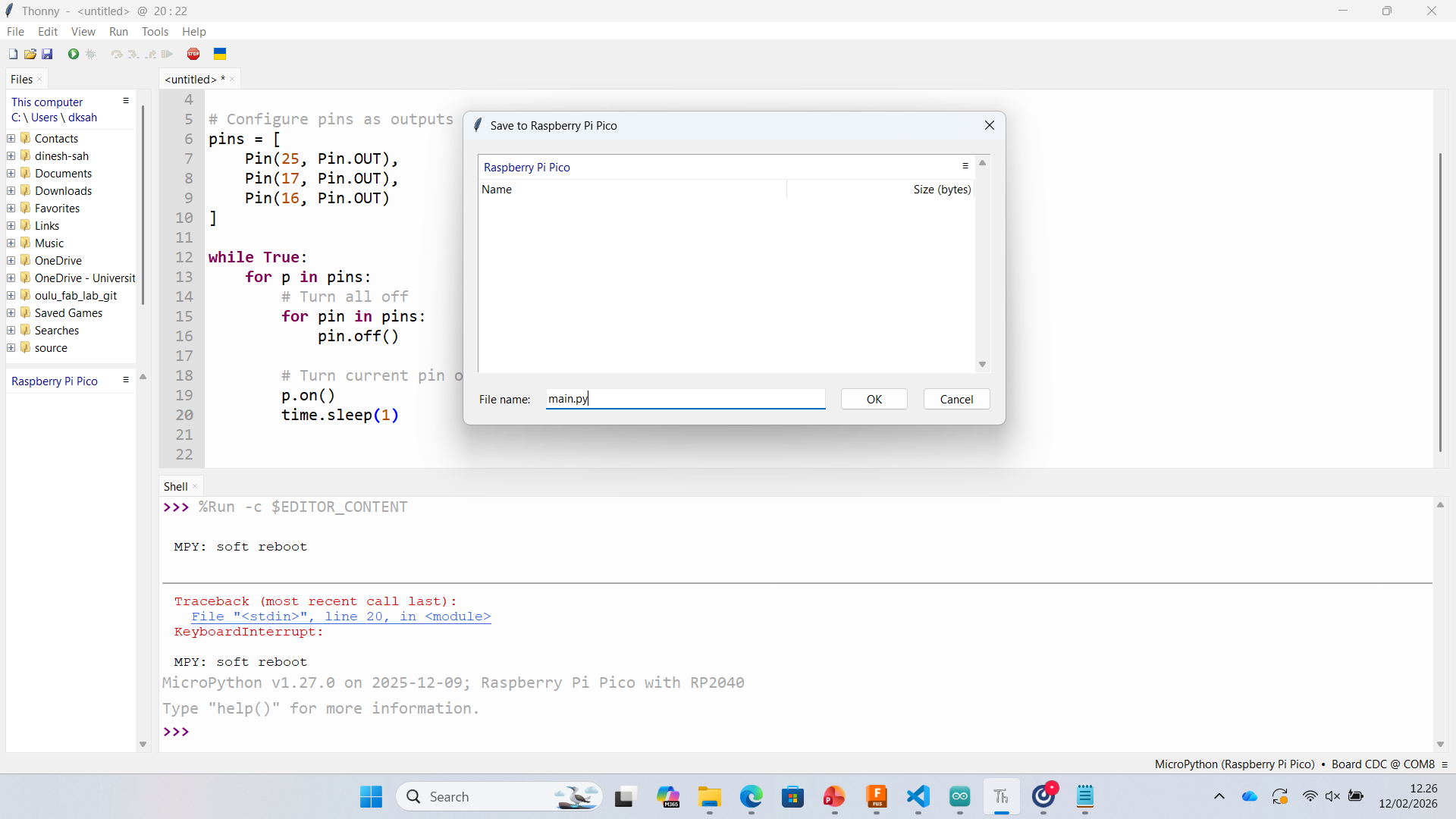Open This computer panel hamburger menu
Image resolution: width=1456 pixels, height=819 pixels.
(x=126, y=101)
